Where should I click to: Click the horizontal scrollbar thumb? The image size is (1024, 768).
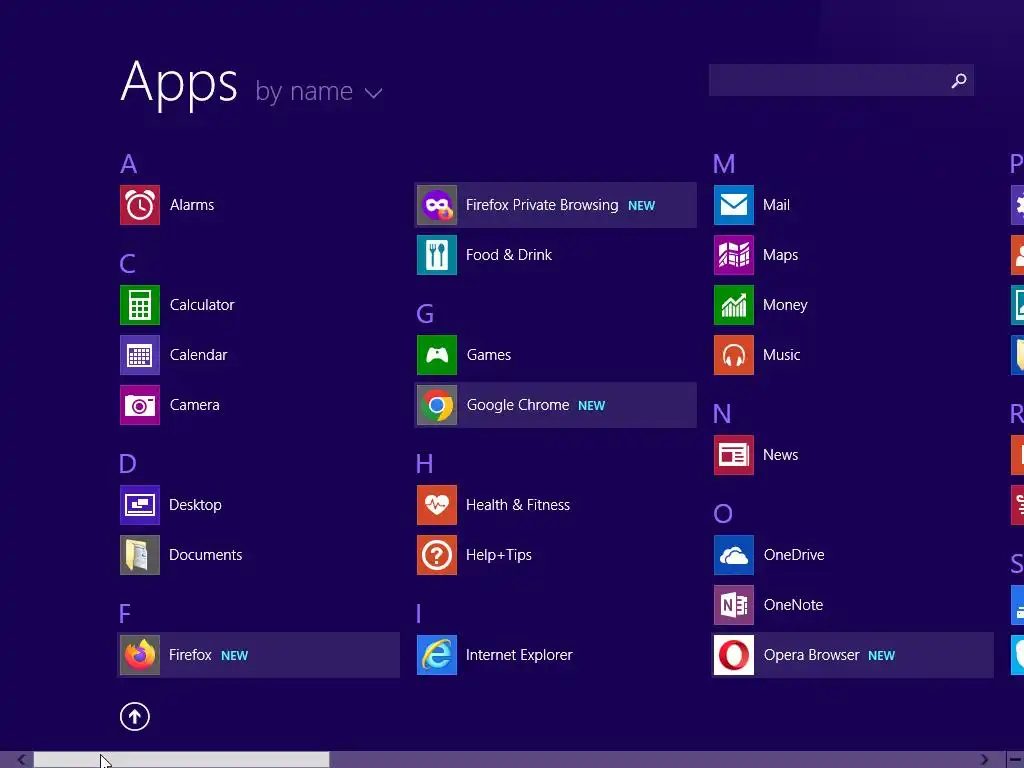pos(182,760)
